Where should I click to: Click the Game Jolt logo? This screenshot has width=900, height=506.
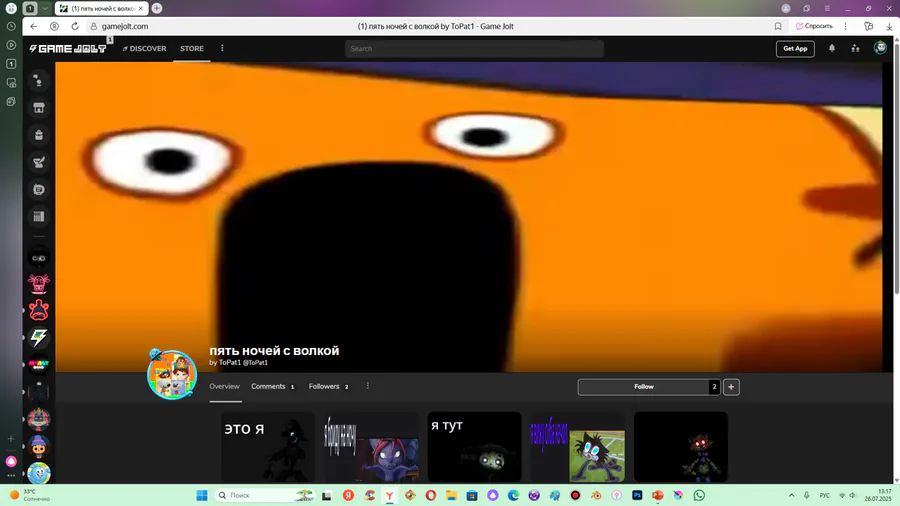pyautogui.click(x=68, y=49)
